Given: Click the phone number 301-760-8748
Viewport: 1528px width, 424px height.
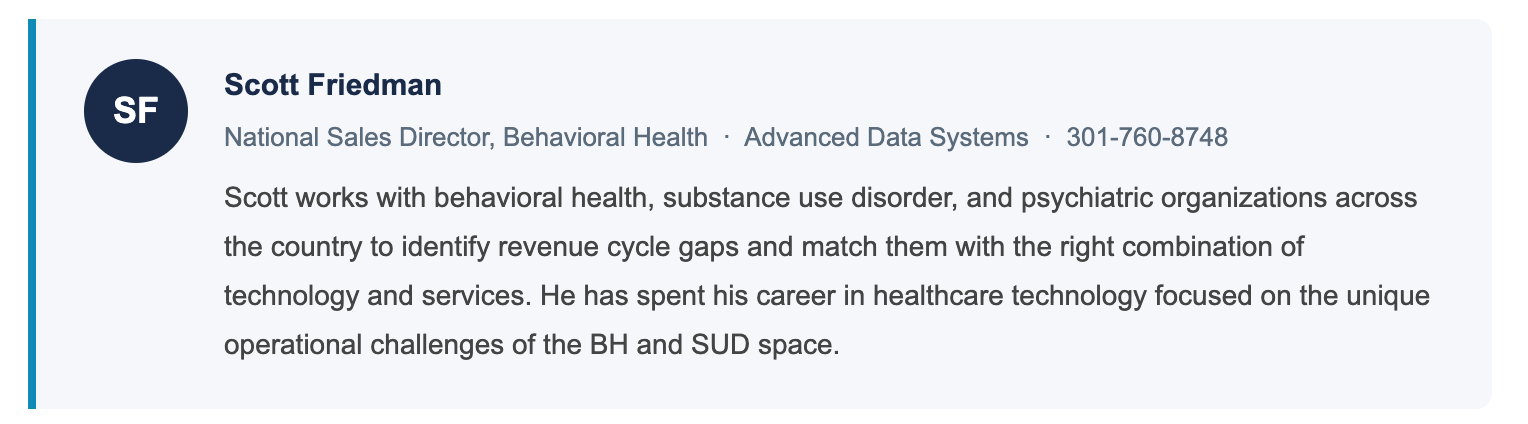Looking at the screenshot, I should (x=1147, y=137).
